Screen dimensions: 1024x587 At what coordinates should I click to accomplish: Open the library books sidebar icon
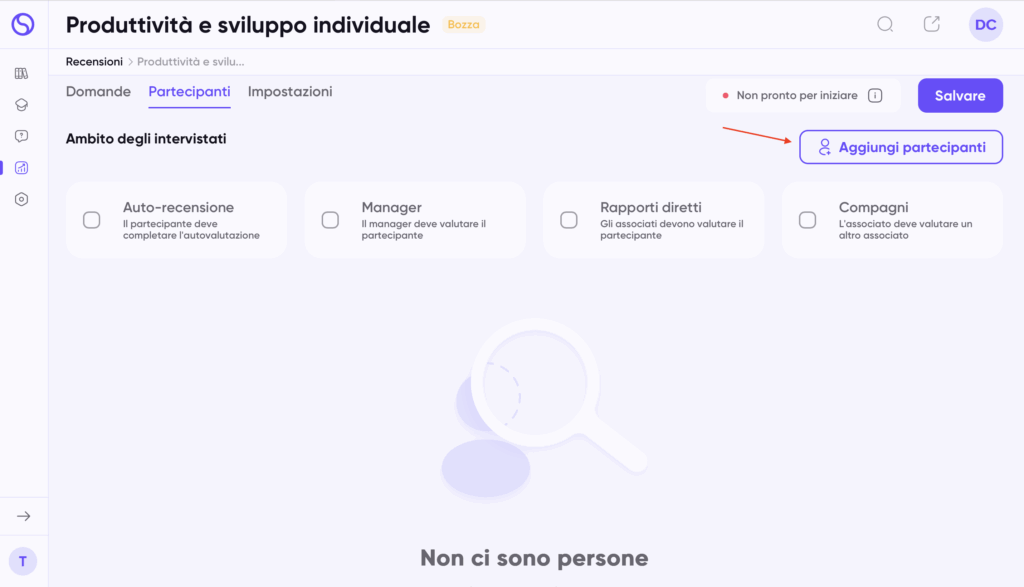[22, 73]
